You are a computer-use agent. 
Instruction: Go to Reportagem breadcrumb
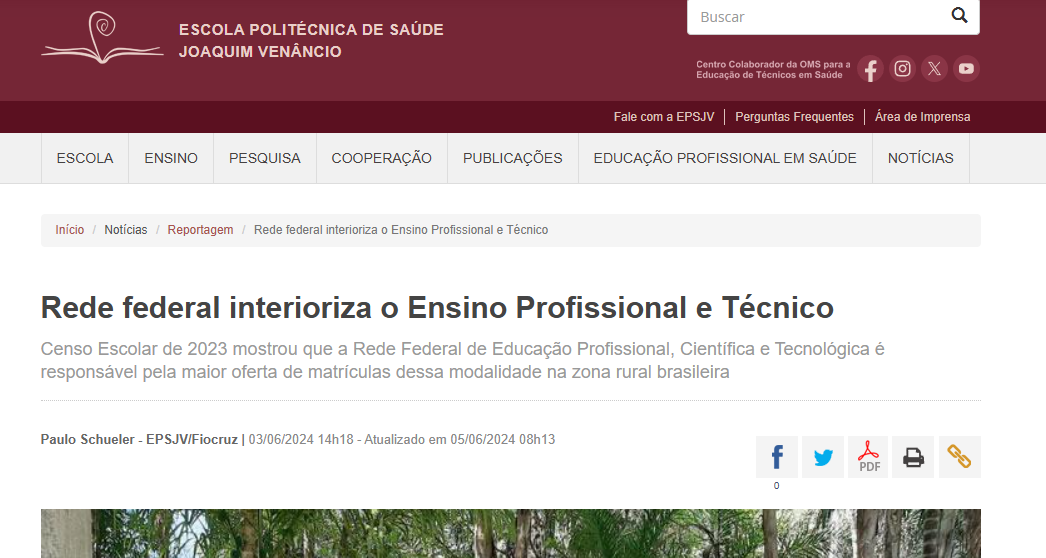pyautogui.click(x=200, y=230)
